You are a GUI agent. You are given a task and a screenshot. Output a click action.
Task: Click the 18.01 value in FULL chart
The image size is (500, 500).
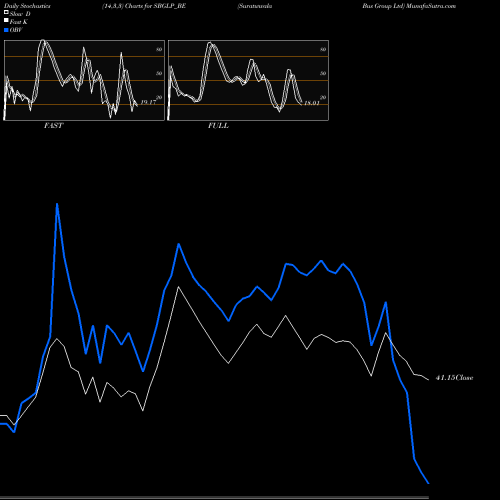(312, 103)
